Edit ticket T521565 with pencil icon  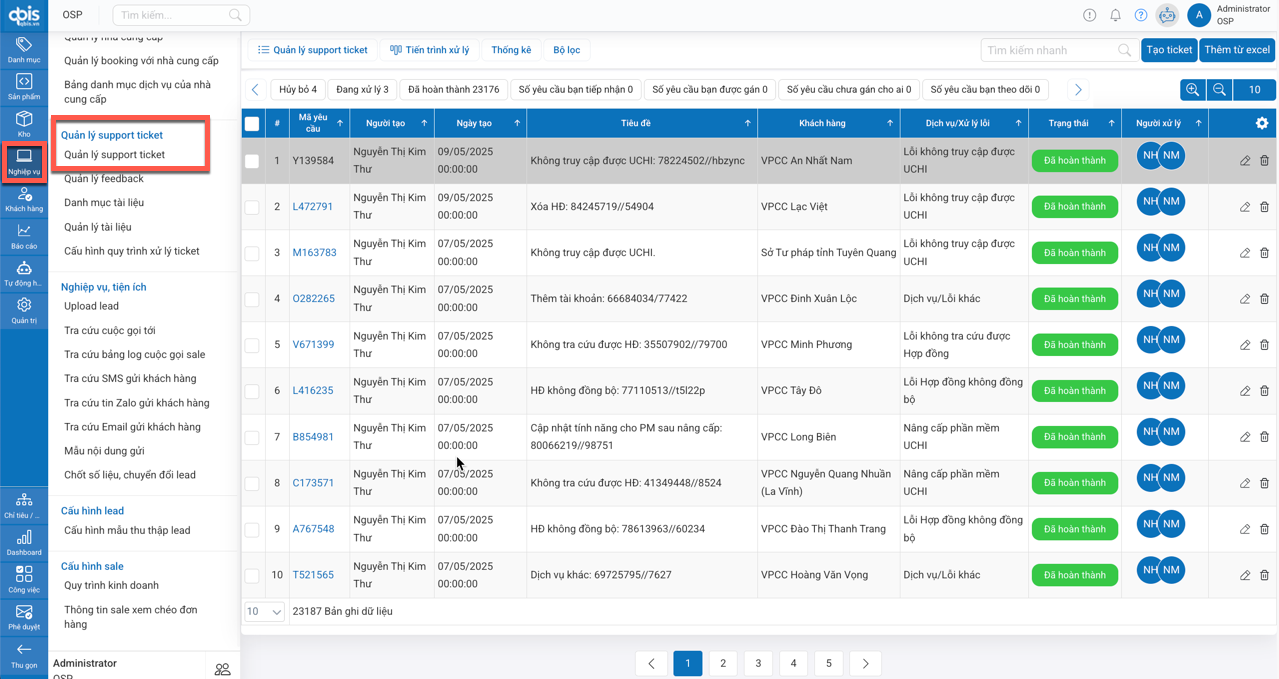1245,575
